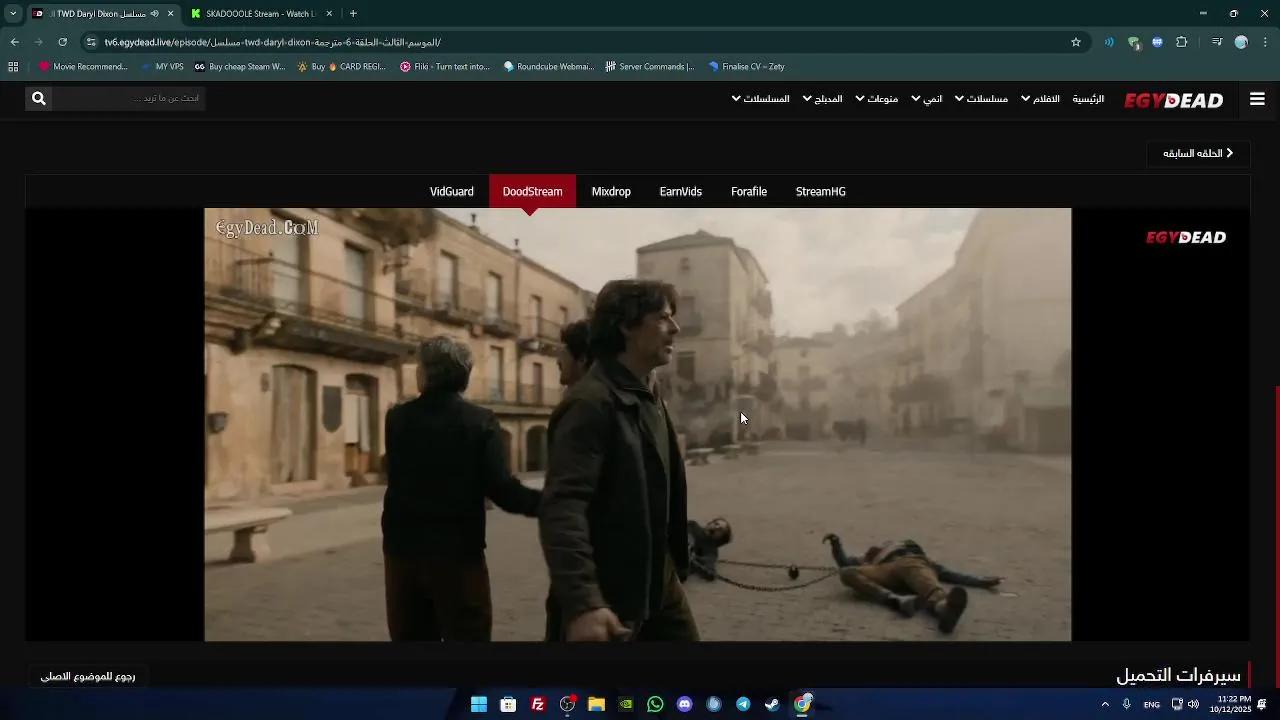
Task: Select the VidGuard server tab
Action: tap(452, 192)
